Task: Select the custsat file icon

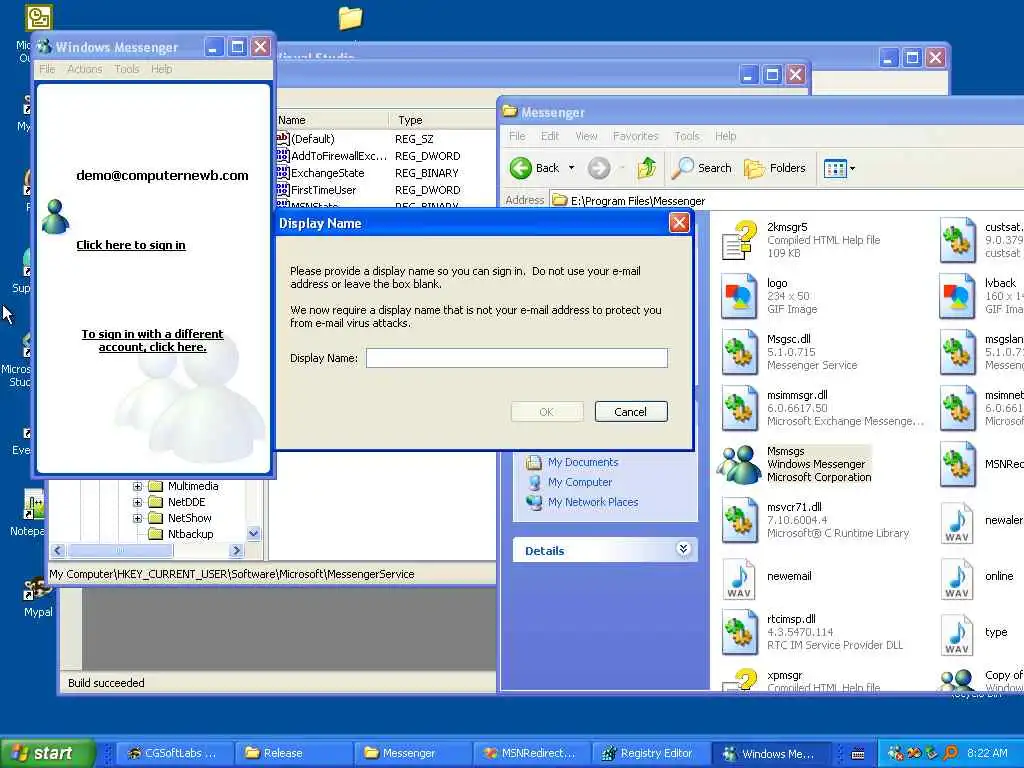Action: click(x=957, y=240)
